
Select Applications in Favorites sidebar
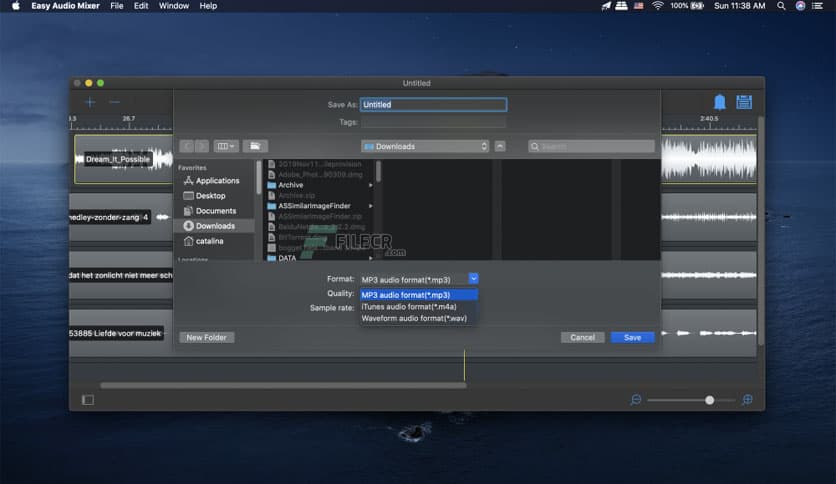(211, 181)
